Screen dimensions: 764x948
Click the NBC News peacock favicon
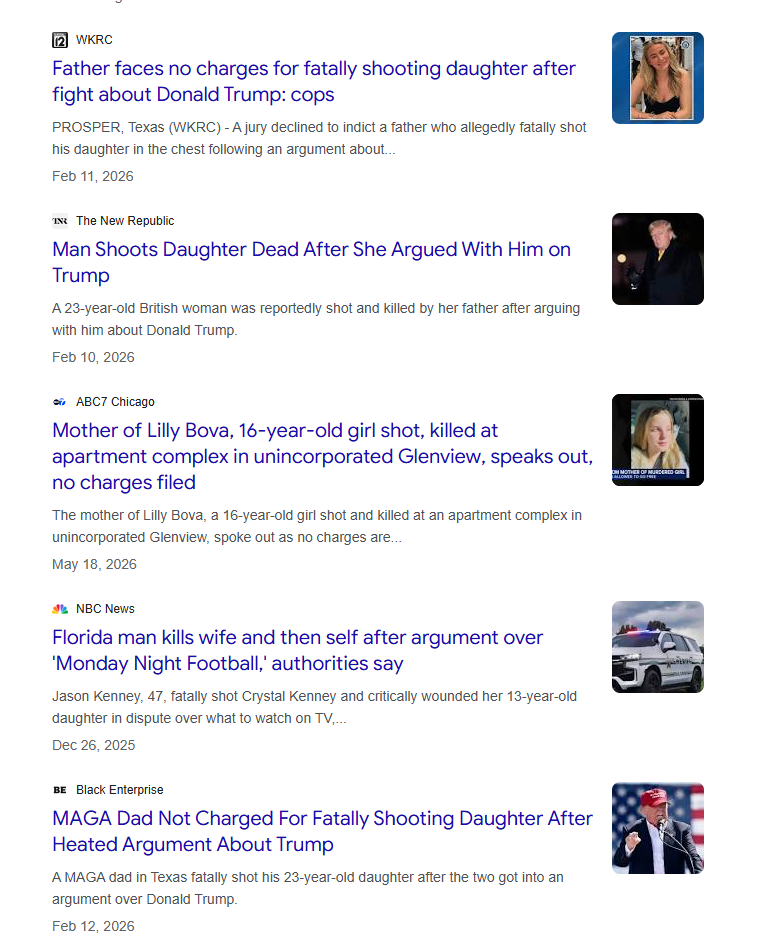pos(60,609)
